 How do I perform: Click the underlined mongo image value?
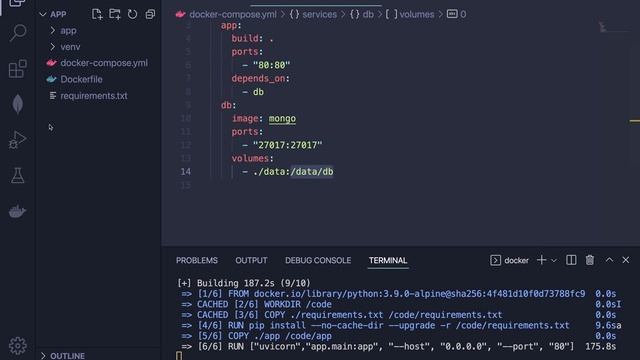(282, 118)
